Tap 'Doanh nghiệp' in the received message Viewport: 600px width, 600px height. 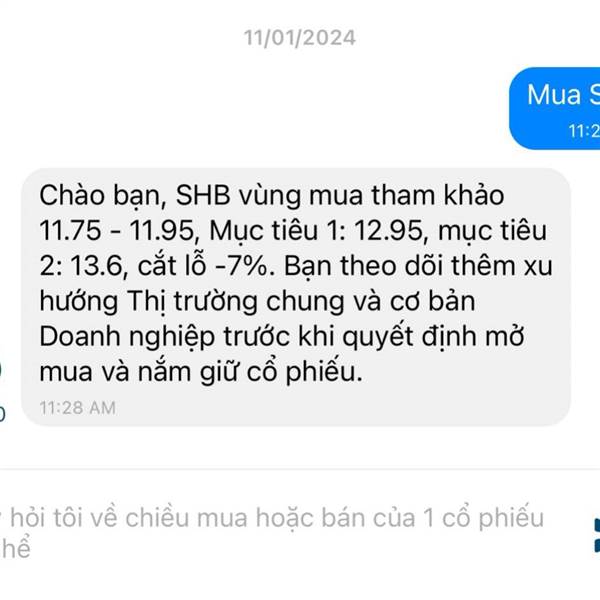[x=127, y=338]
